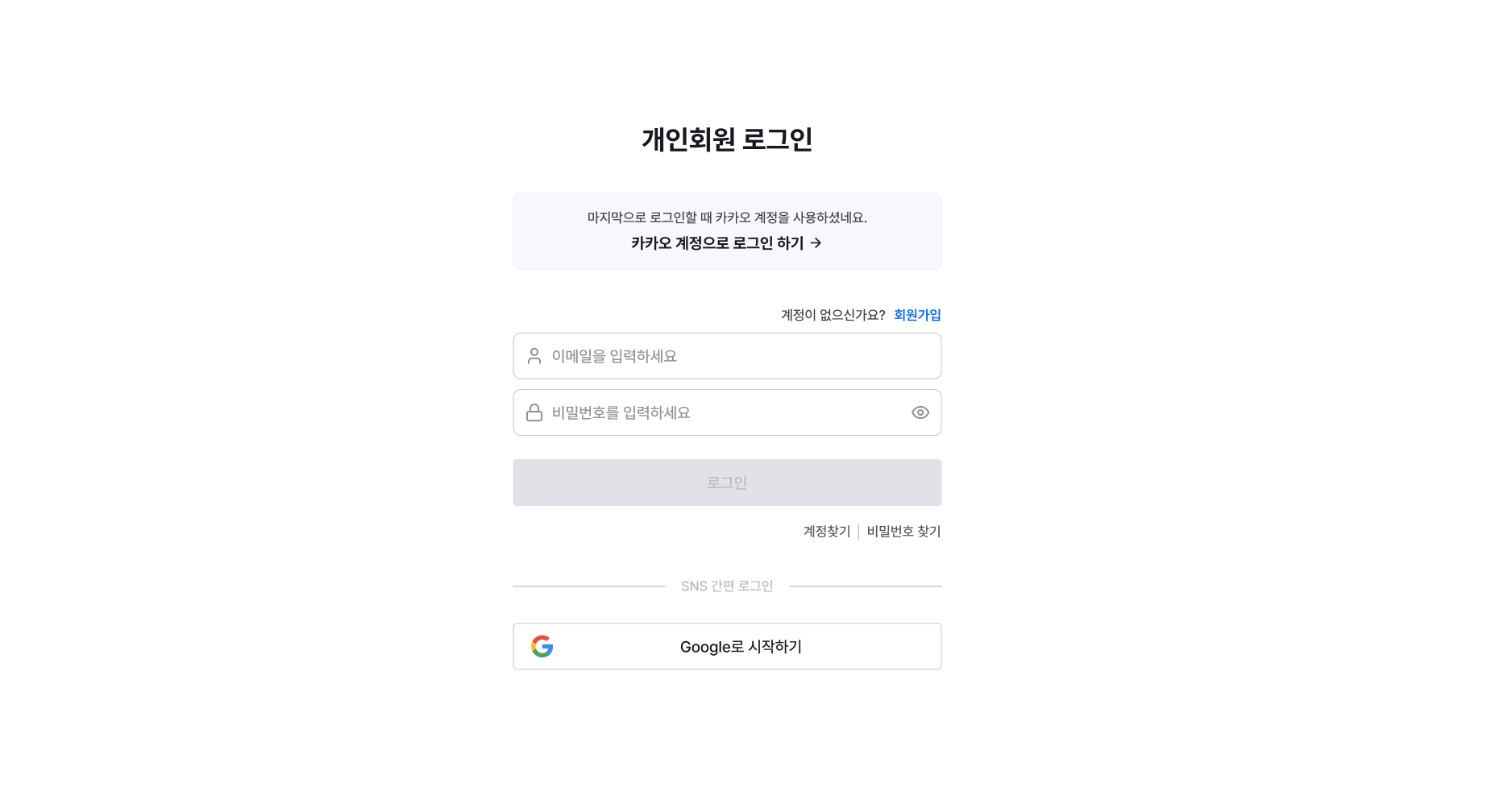
Task: Click the separator between 계정찾기 and 비밀번호 찾기
Action: (858, 531)
